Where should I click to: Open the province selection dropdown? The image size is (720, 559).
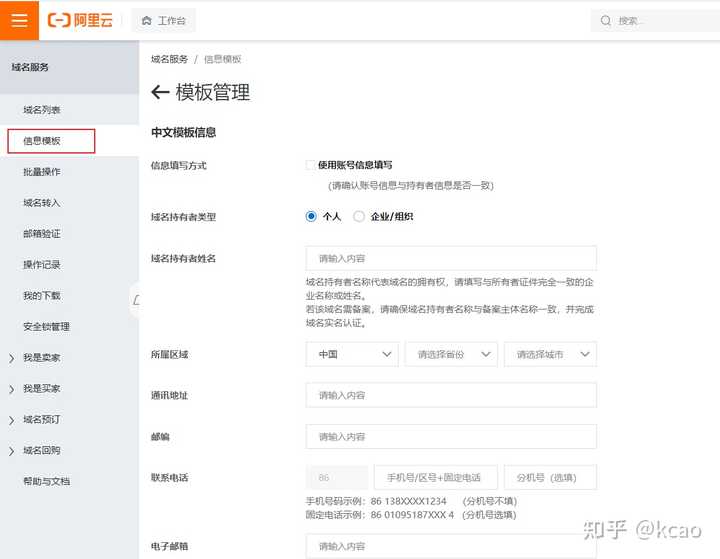click(x=451, y=354)
